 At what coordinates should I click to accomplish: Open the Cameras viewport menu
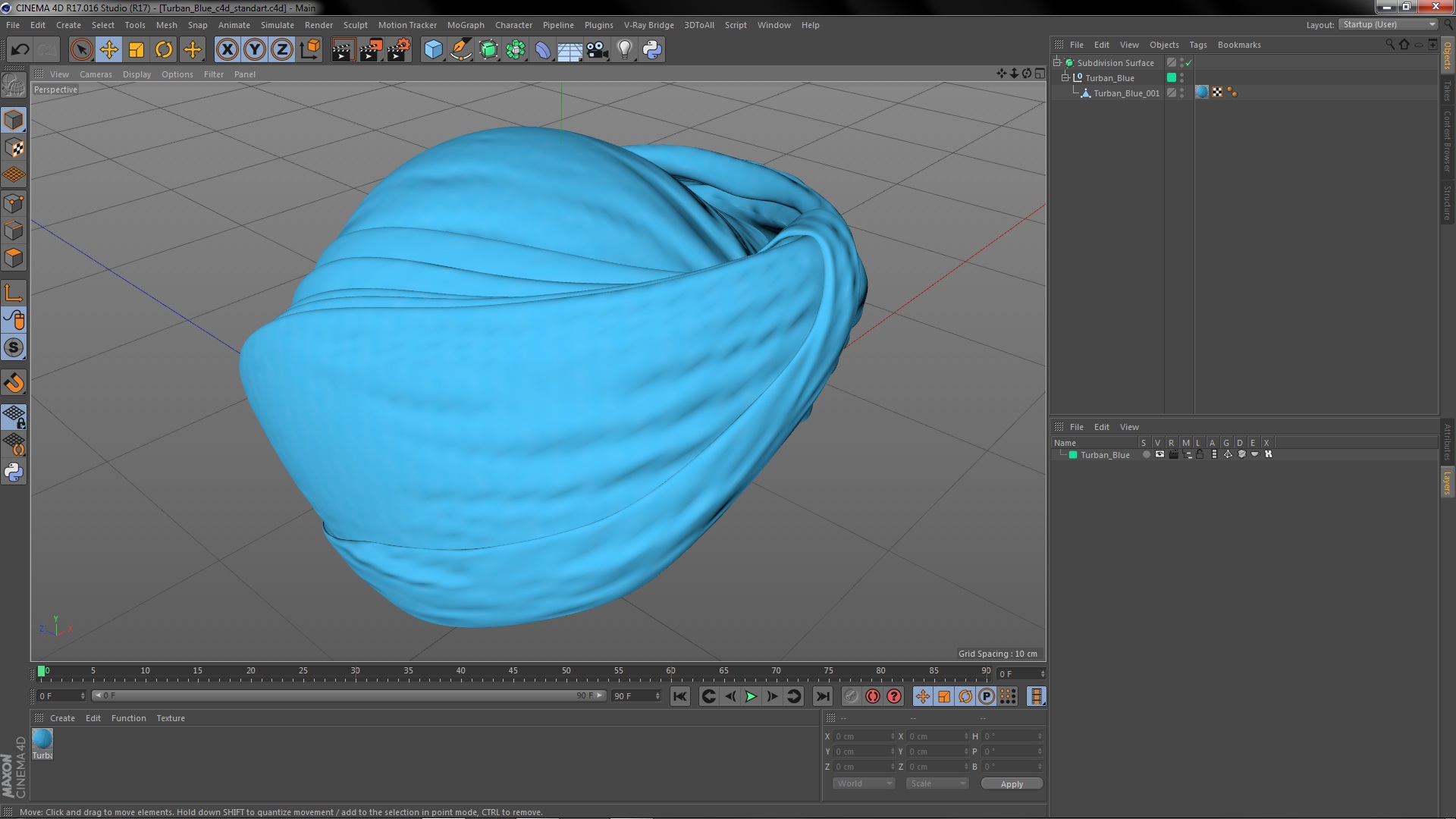(96, 74)
